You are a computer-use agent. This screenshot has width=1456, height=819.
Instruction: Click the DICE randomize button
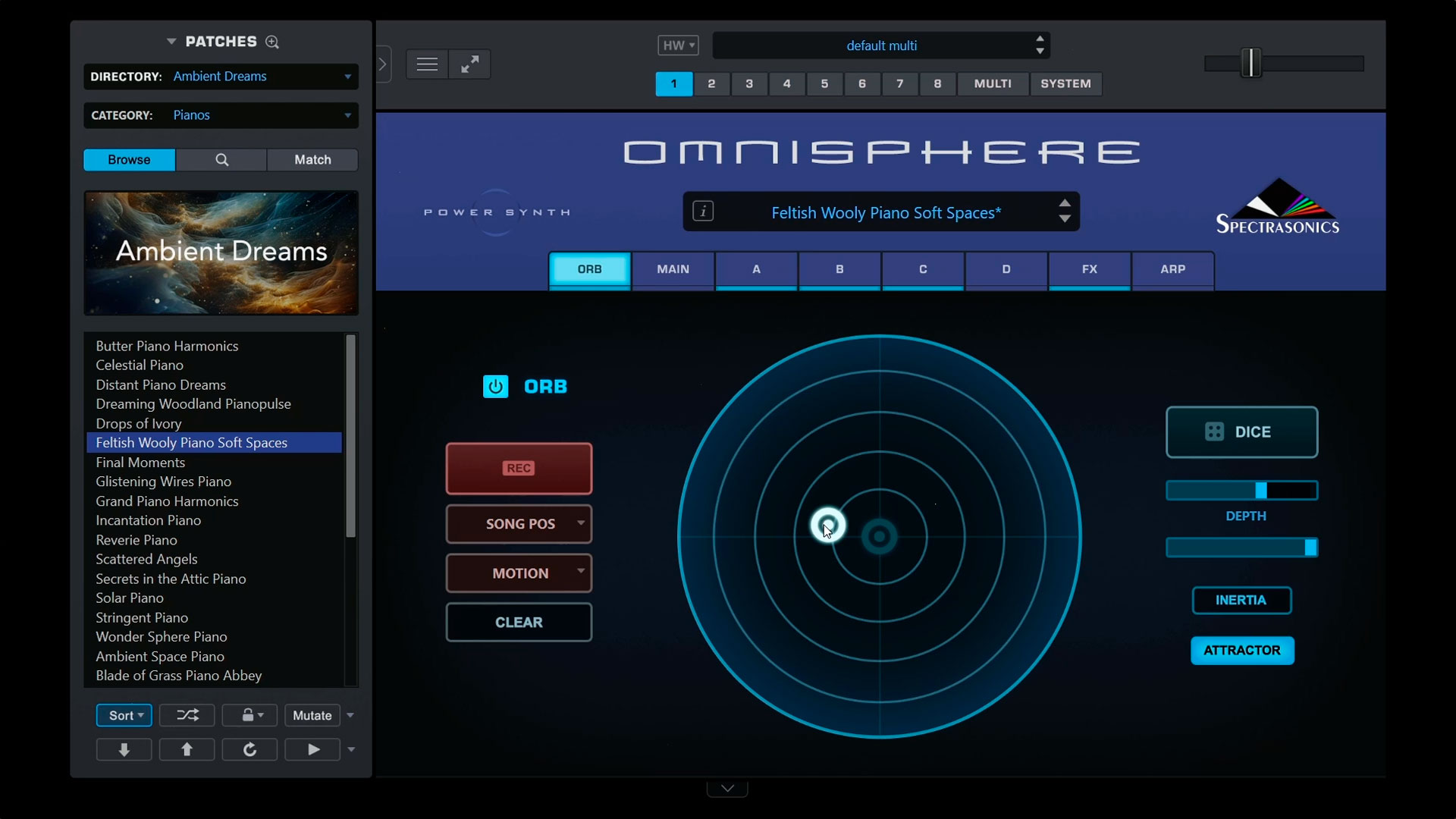point(1241,431)
